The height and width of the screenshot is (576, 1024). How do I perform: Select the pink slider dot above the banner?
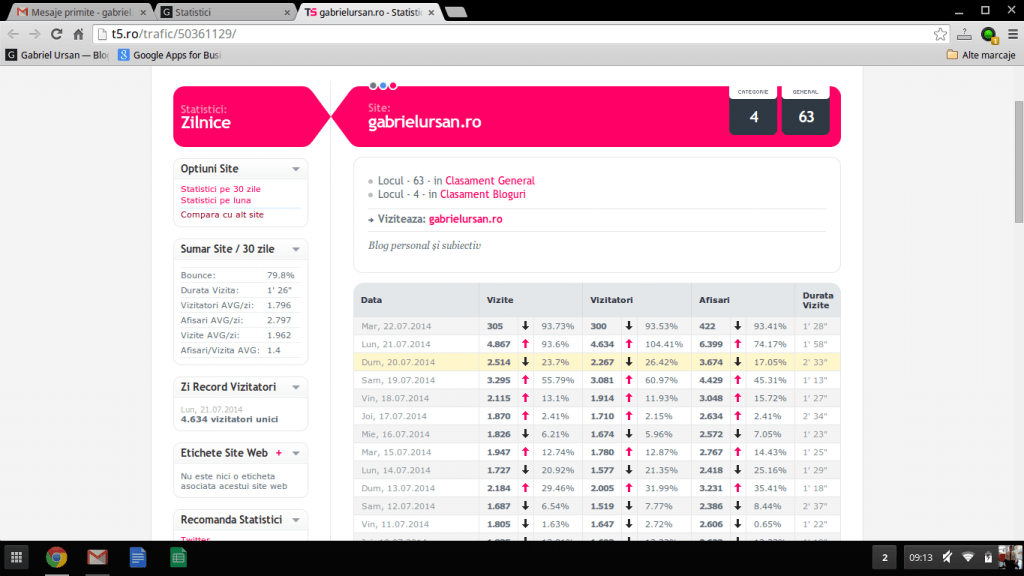(x=392, y=86)
